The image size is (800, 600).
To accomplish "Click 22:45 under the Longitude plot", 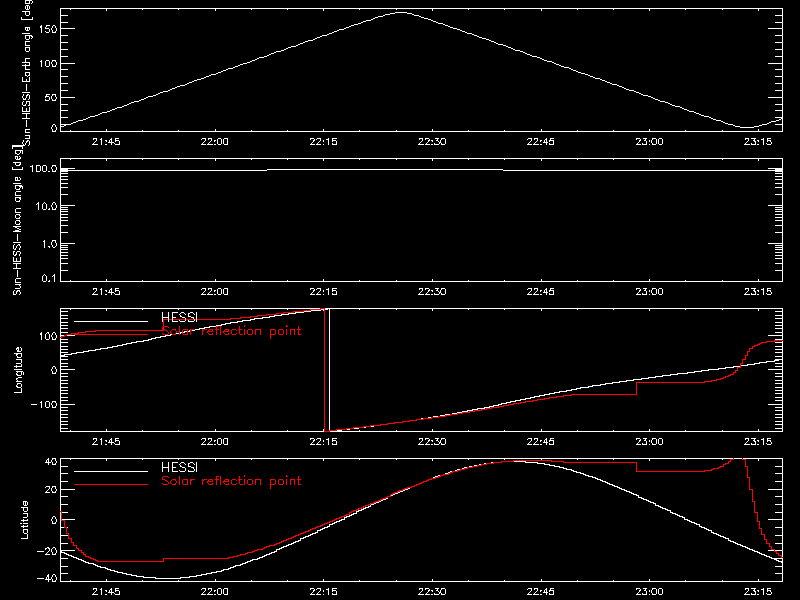I will (x=540, y=442).
